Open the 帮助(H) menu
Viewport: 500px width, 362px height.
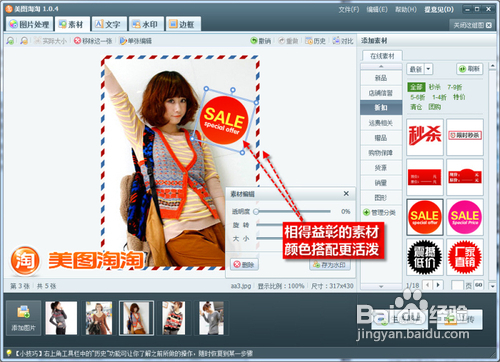[406, 9]
